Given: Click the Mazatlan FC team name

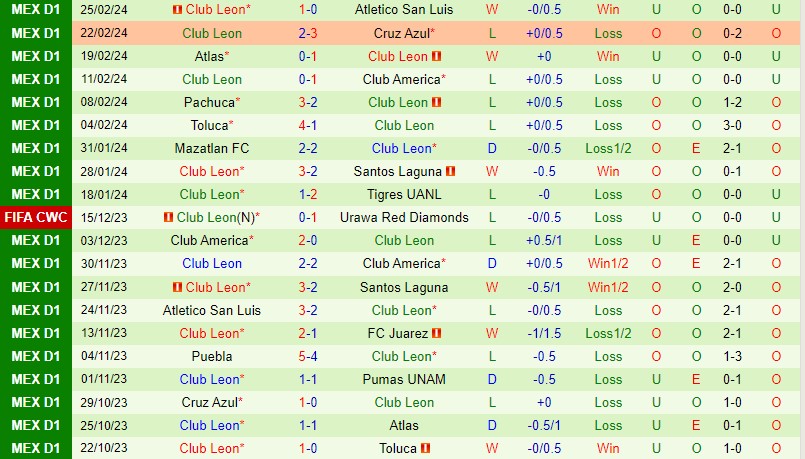Looking at the screenshot, I should tap(212, 149).
